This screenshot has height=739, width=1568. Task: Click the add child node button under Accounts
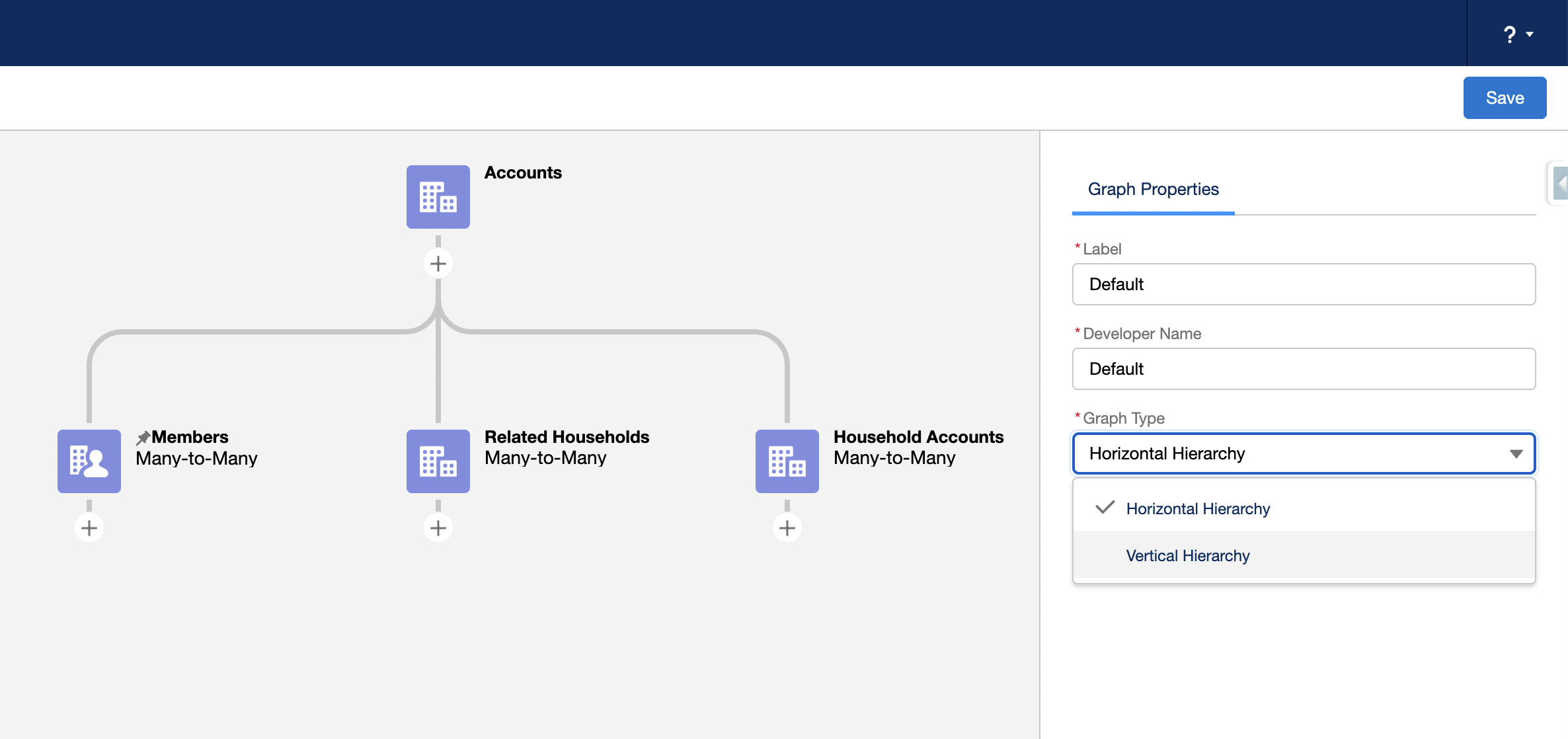point(438,263)
